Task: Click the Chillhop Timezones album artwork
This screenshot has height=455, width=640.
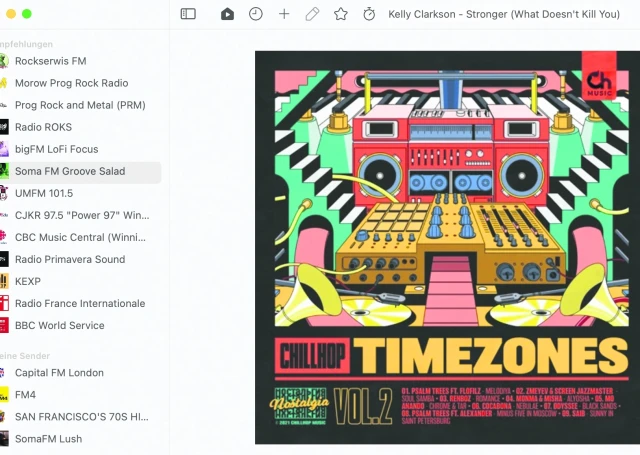Action: click(447, 248)
